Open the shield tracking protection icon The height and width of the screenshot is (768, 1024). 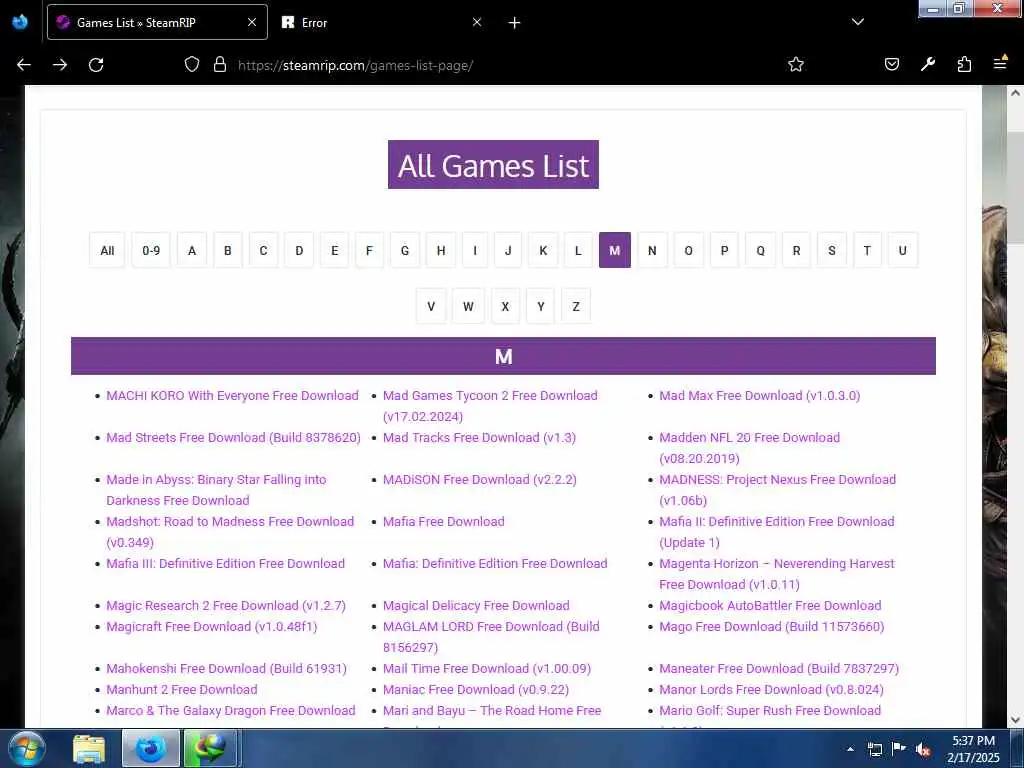pyautogui.click(x=191, y=64)
